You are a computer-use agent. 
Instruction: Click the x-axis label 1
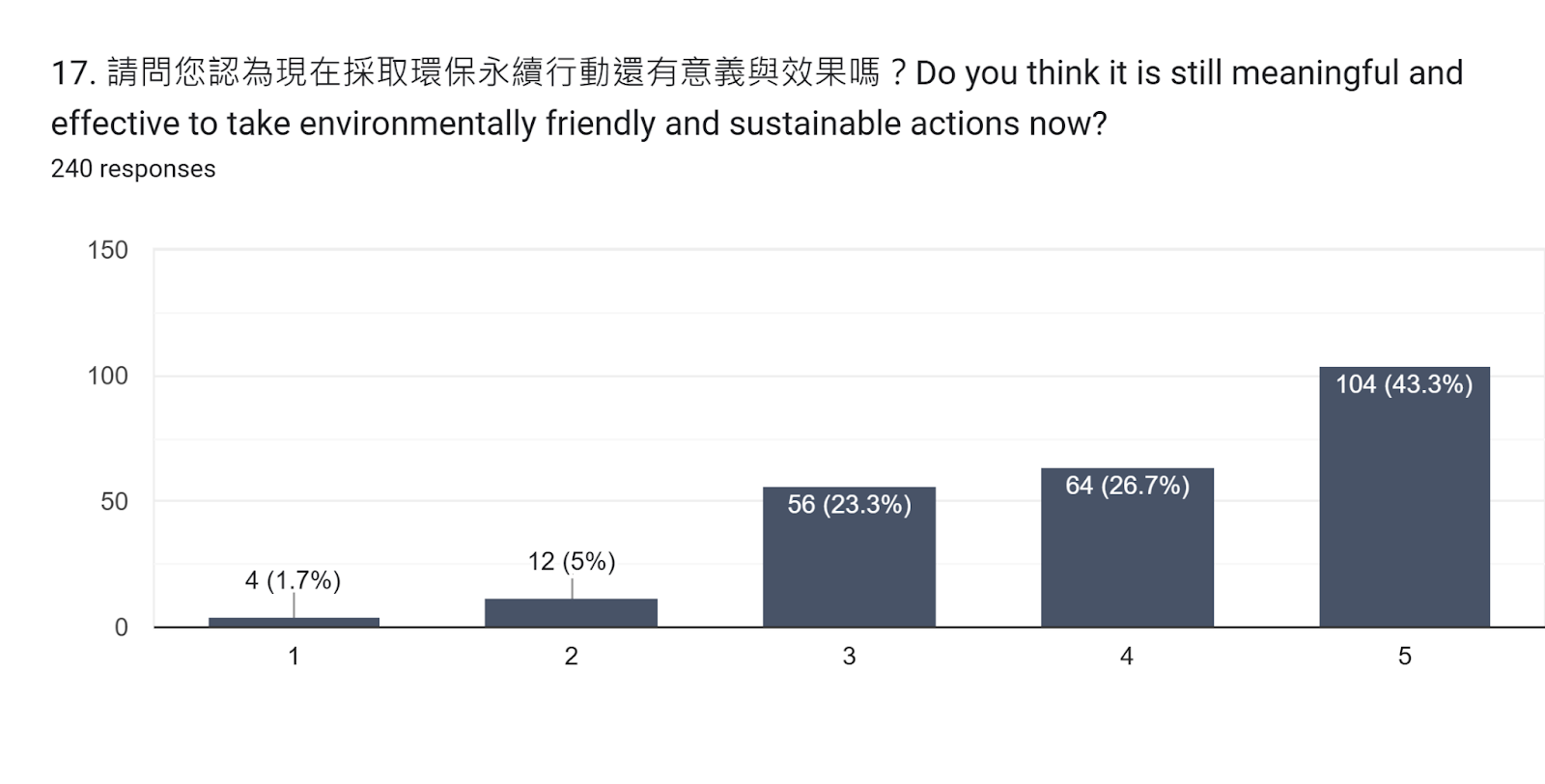(x=294, y=657)
